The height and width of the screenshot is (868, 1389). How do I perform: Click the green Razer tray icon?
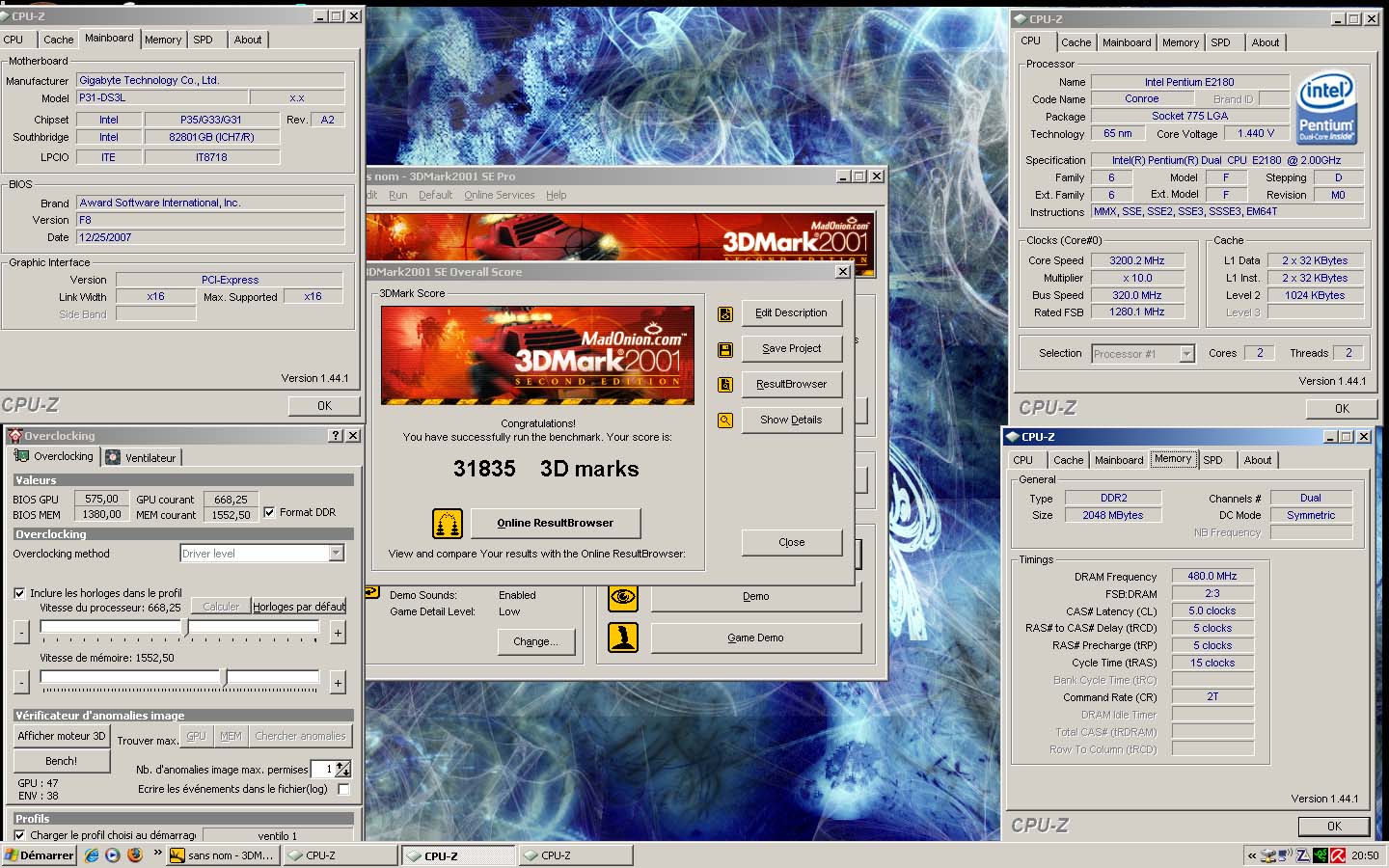point(1321,855)
